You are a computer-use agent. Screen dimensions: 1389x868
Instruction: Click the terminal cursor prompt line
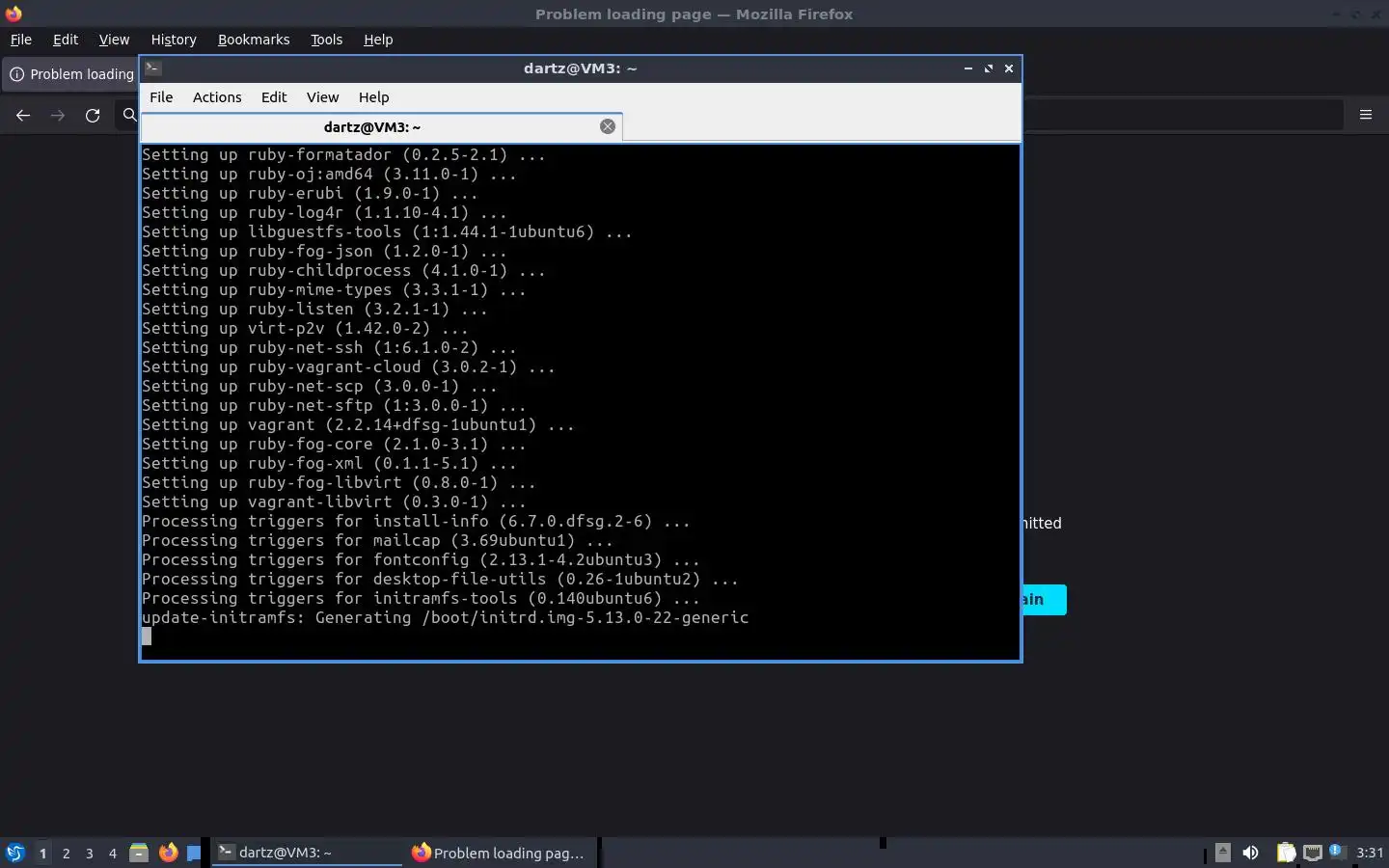(147, 637)
